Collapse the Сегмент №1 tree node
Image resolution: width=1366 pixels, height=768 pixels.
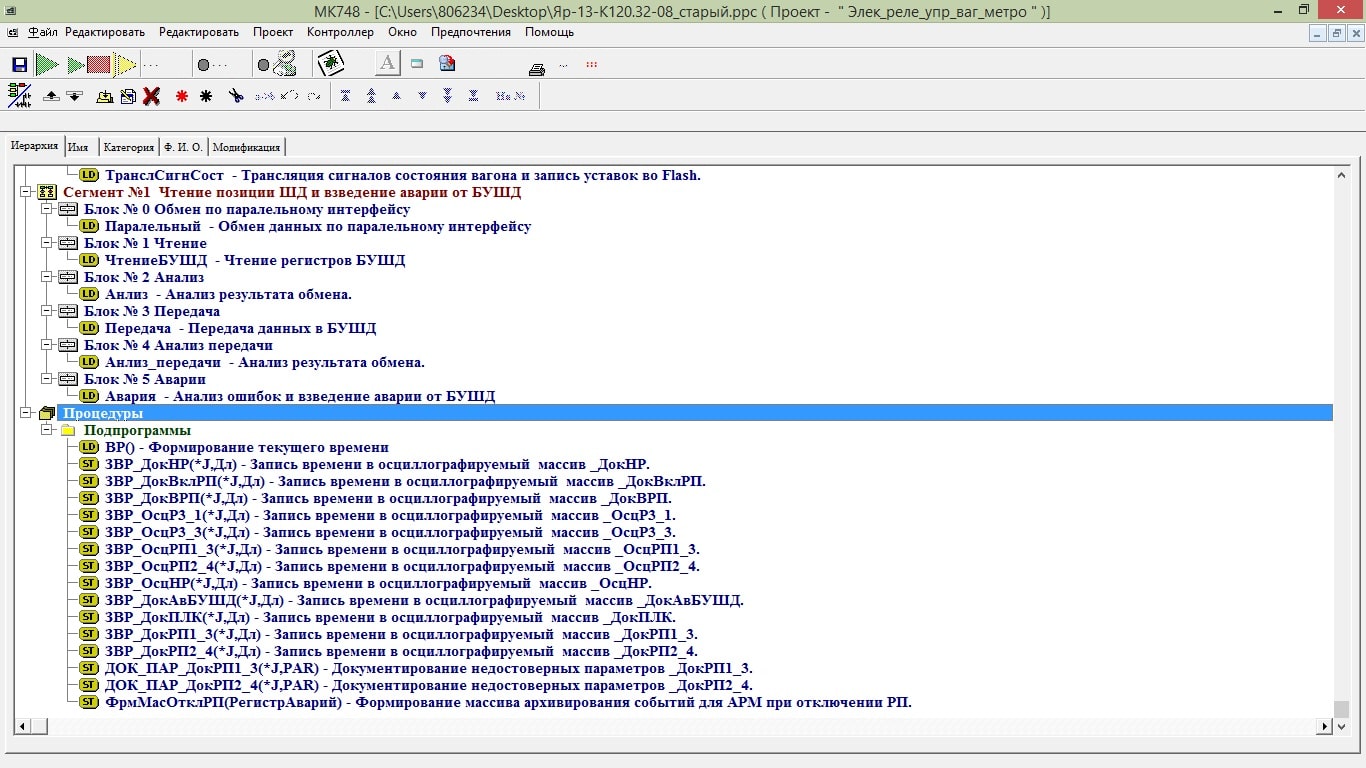pos(26,192)
